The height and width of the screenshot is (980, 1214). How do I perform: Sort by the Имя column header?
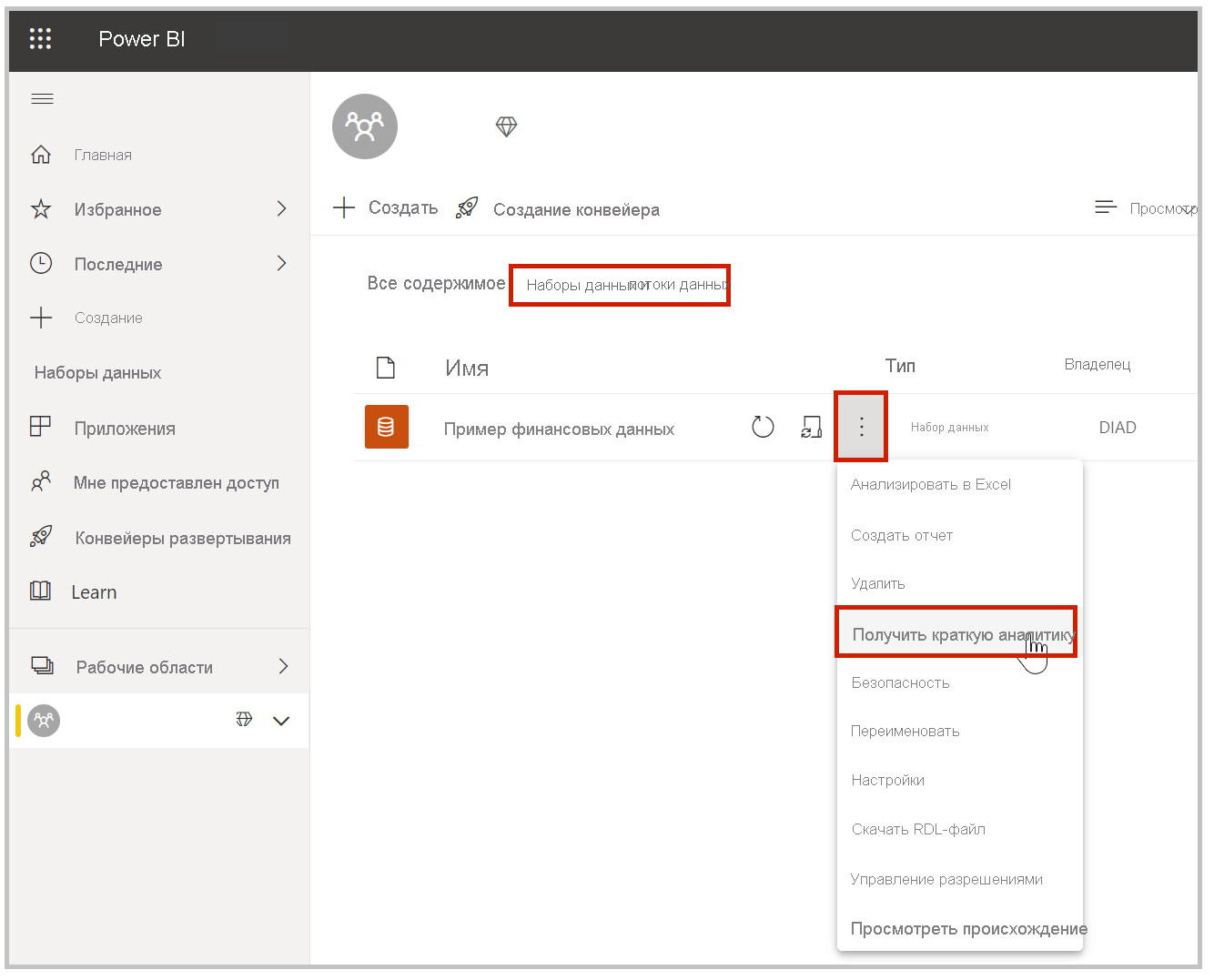(x=467, y=368)
